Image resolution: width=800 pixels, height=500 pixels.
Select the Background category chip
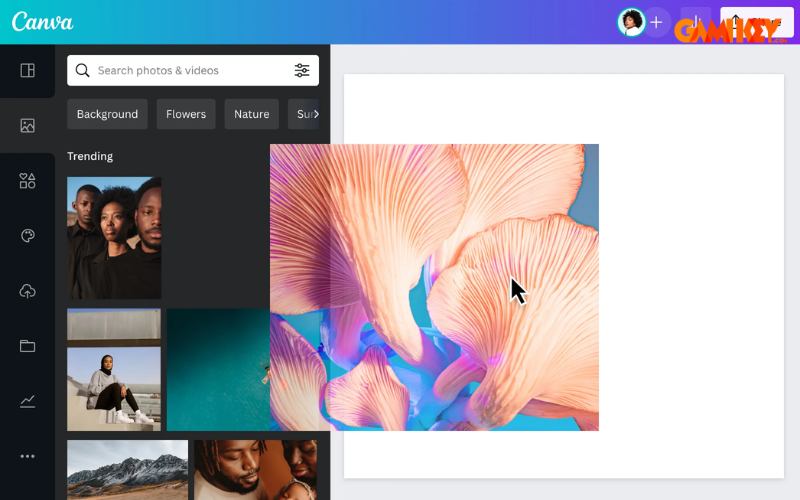107,114
